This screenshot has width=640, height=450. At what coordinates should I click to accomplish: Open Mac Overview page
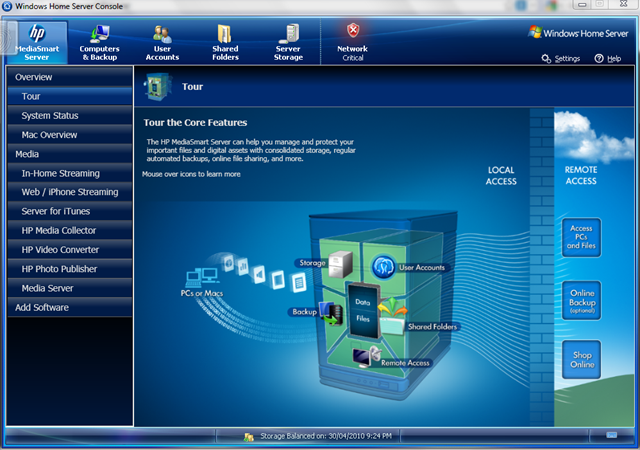70,135
